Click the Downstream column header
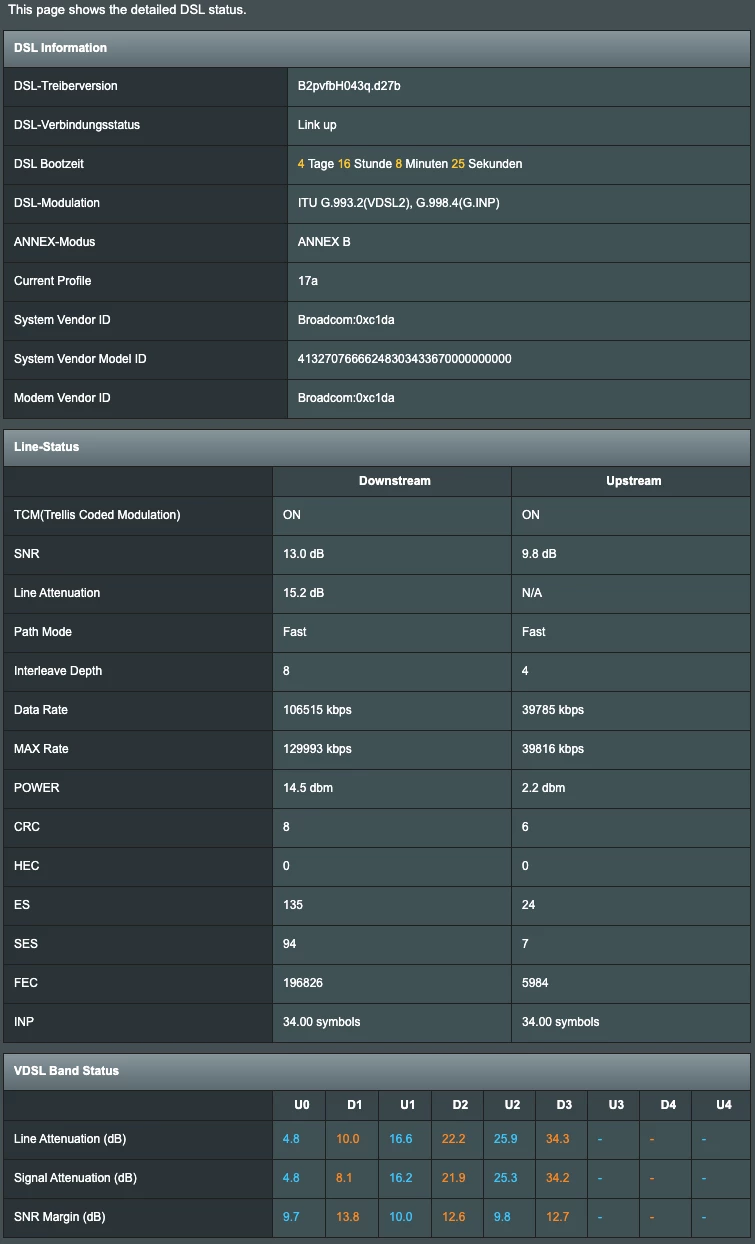The image size is (755, 1244). click(394, 481)
